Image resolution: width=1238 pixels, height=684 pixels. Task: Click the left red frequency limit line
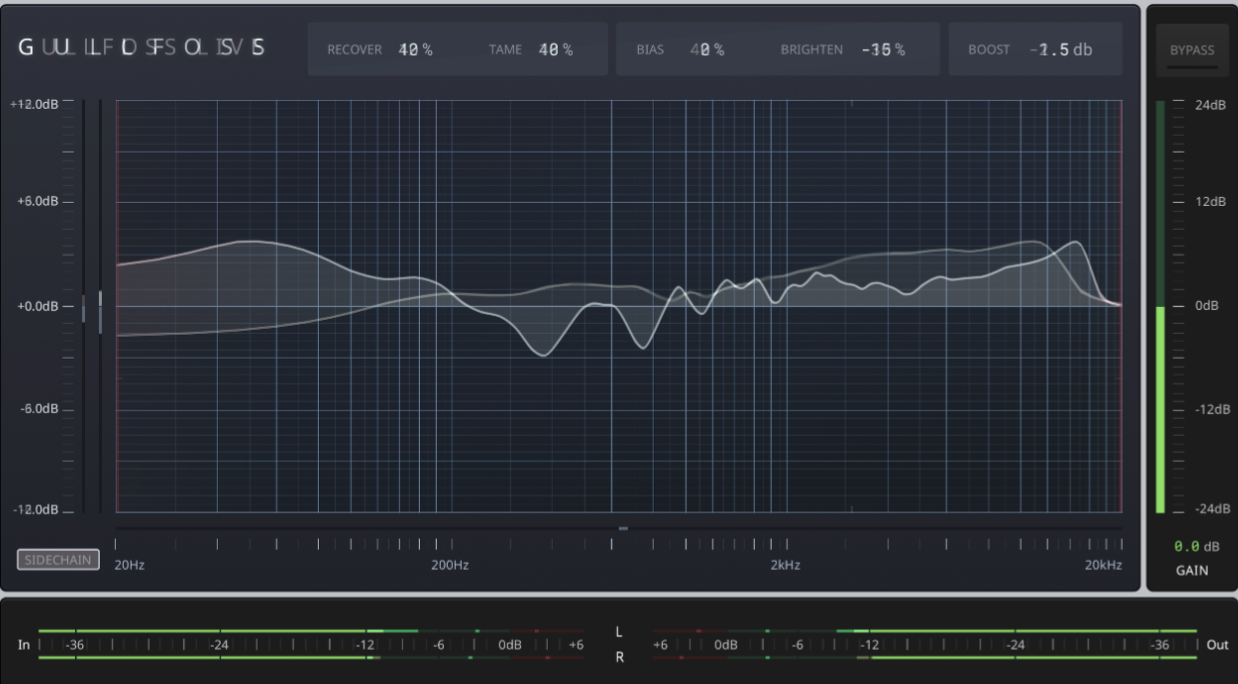point(117,306)
